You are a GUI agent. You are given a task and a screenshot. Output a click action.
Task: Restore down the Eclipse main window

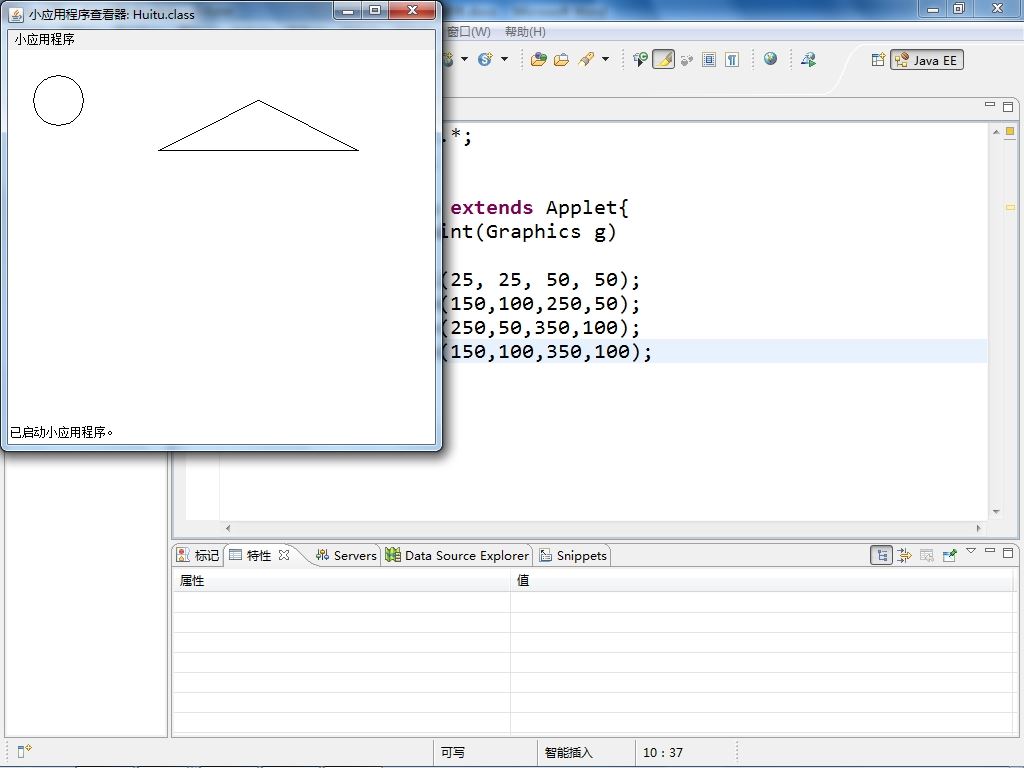point(959,8)
